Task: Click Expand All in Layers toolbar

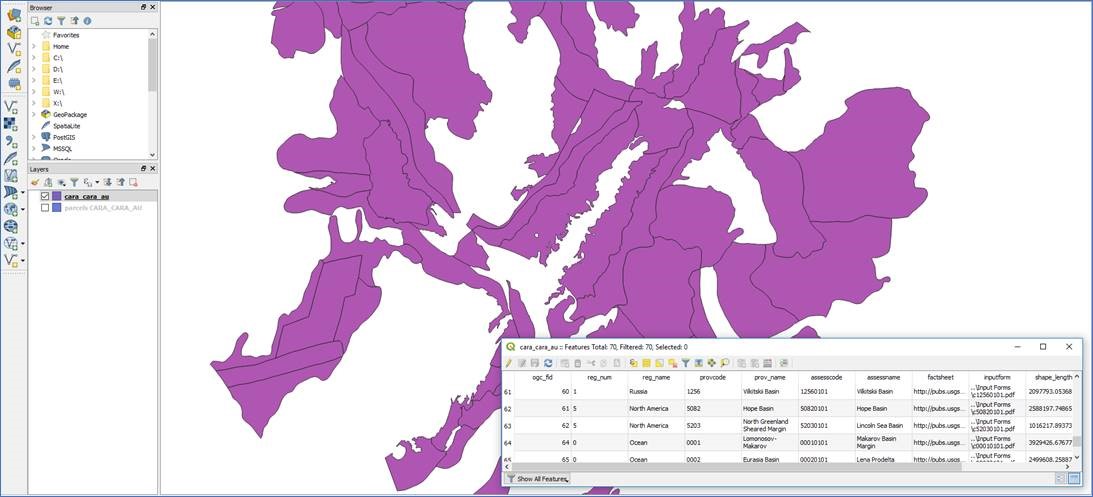Action: pos(107,182)
